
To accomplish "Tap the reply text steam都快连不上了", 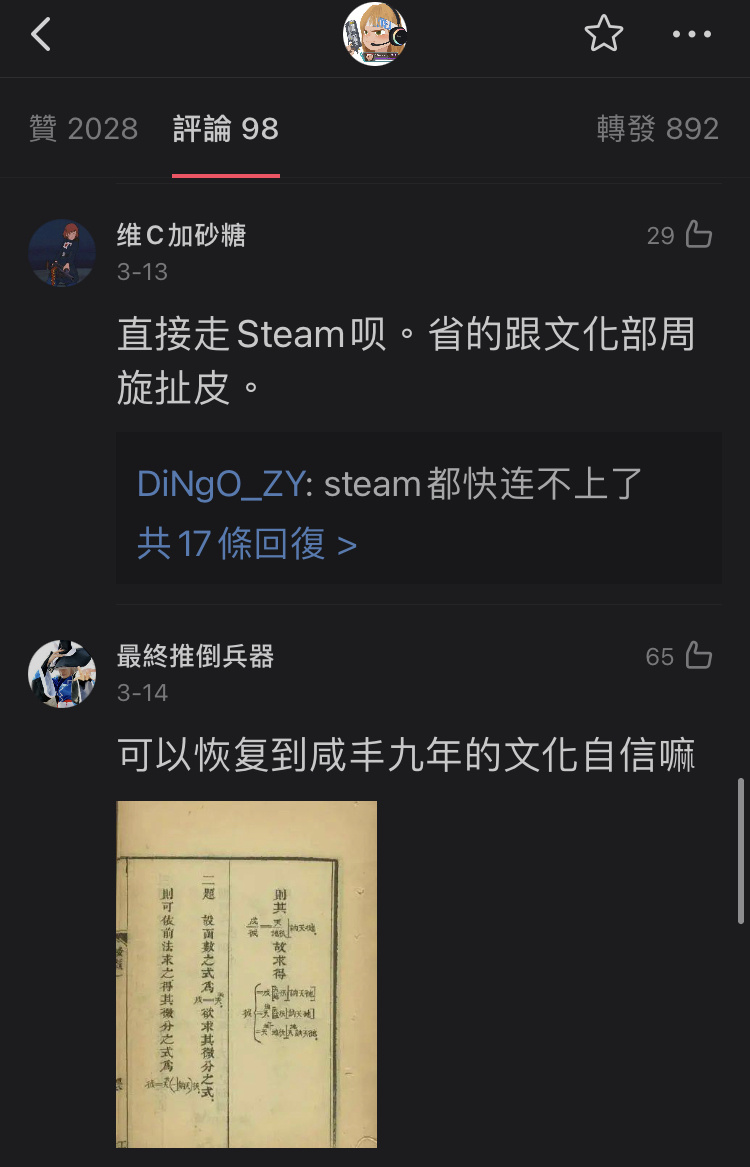I will click(483, 485).
